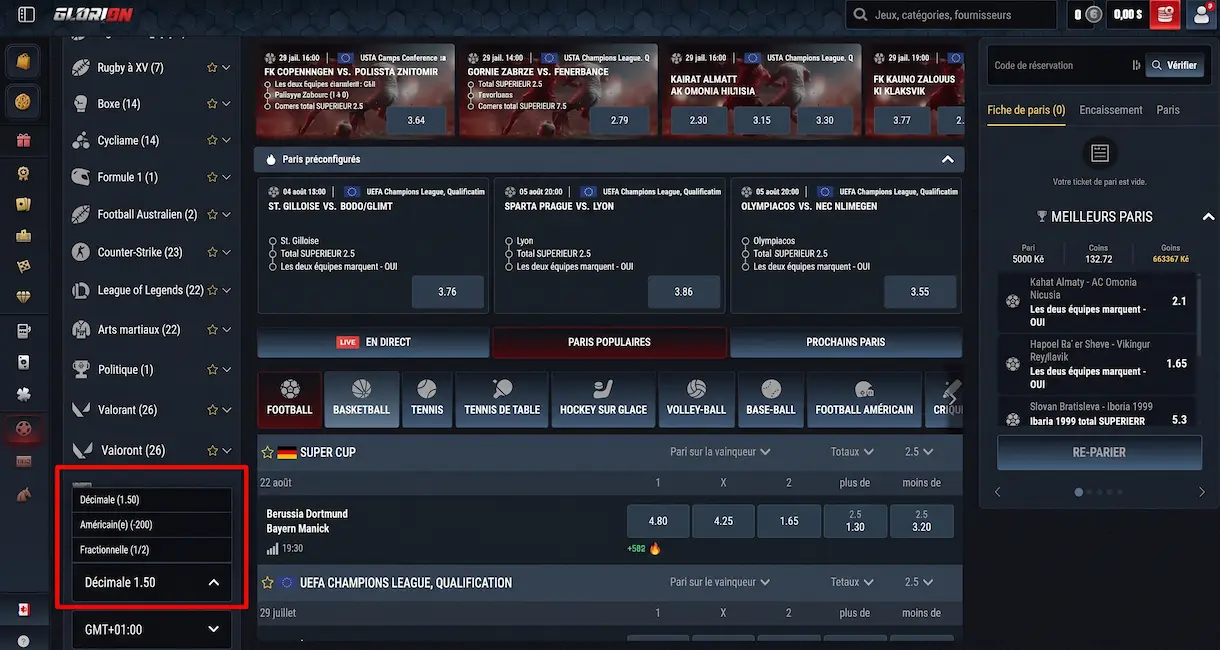1220x650 pixels.
Task: Open the horse racing icon in sidebar
Action: pyautogui.click(x=23, y=493)
